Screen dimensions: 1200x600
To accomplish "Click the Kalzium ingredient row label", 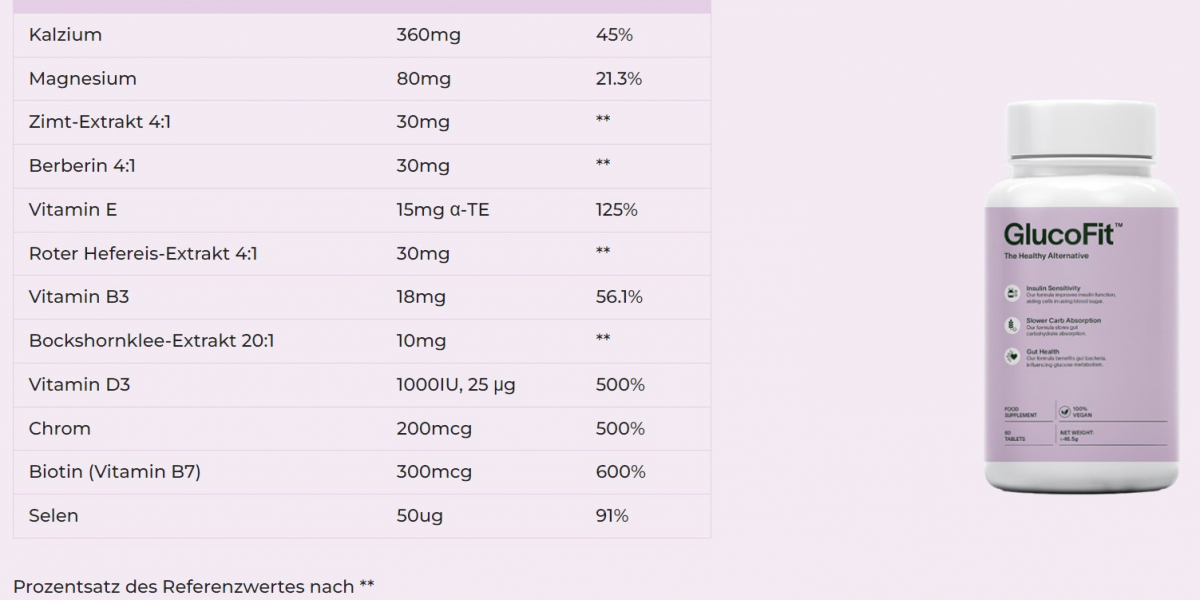I will [x=65, y=35].
